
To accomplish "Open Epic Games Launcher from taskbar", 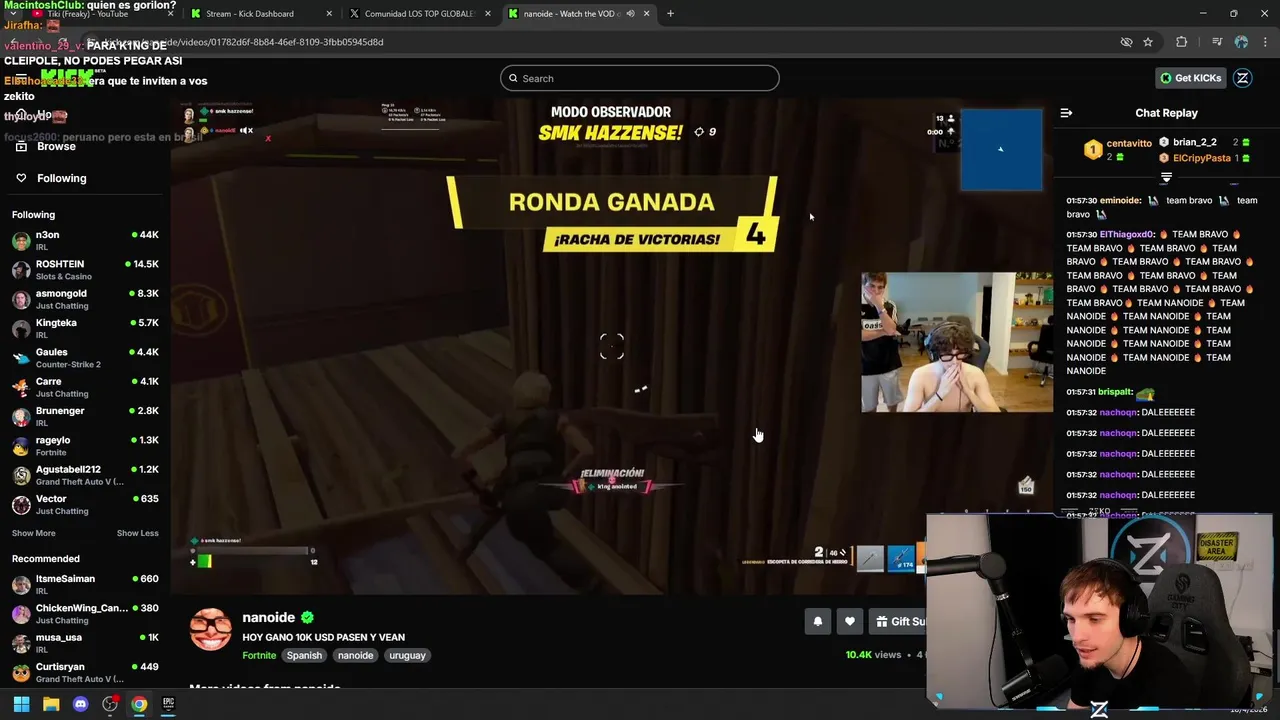I will click(168, 704).
